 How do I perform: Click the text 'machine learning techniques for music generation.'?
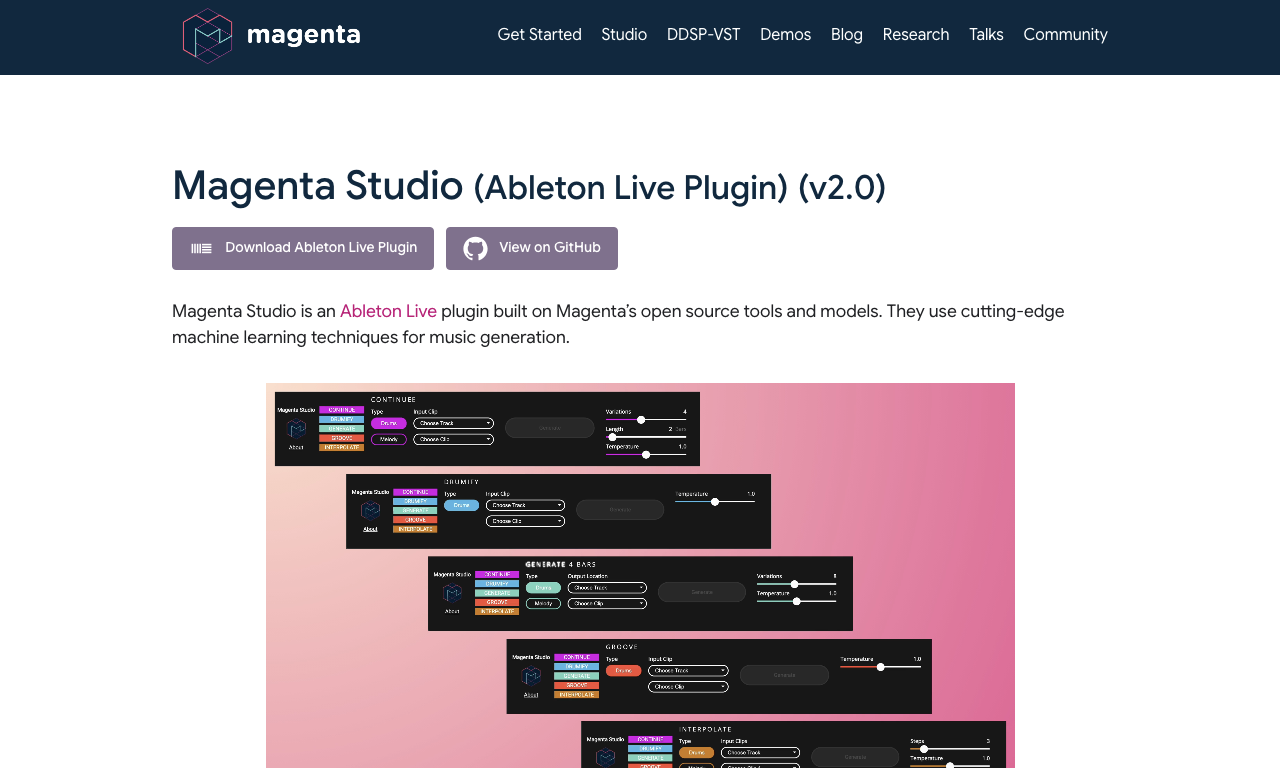point(371,337)
